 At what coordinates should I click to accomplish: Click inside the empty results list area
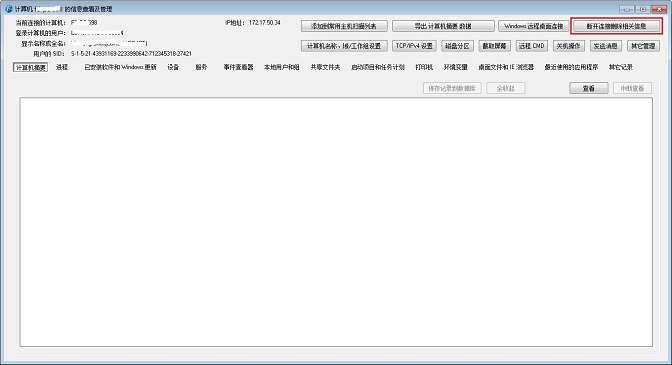point(336,222)
